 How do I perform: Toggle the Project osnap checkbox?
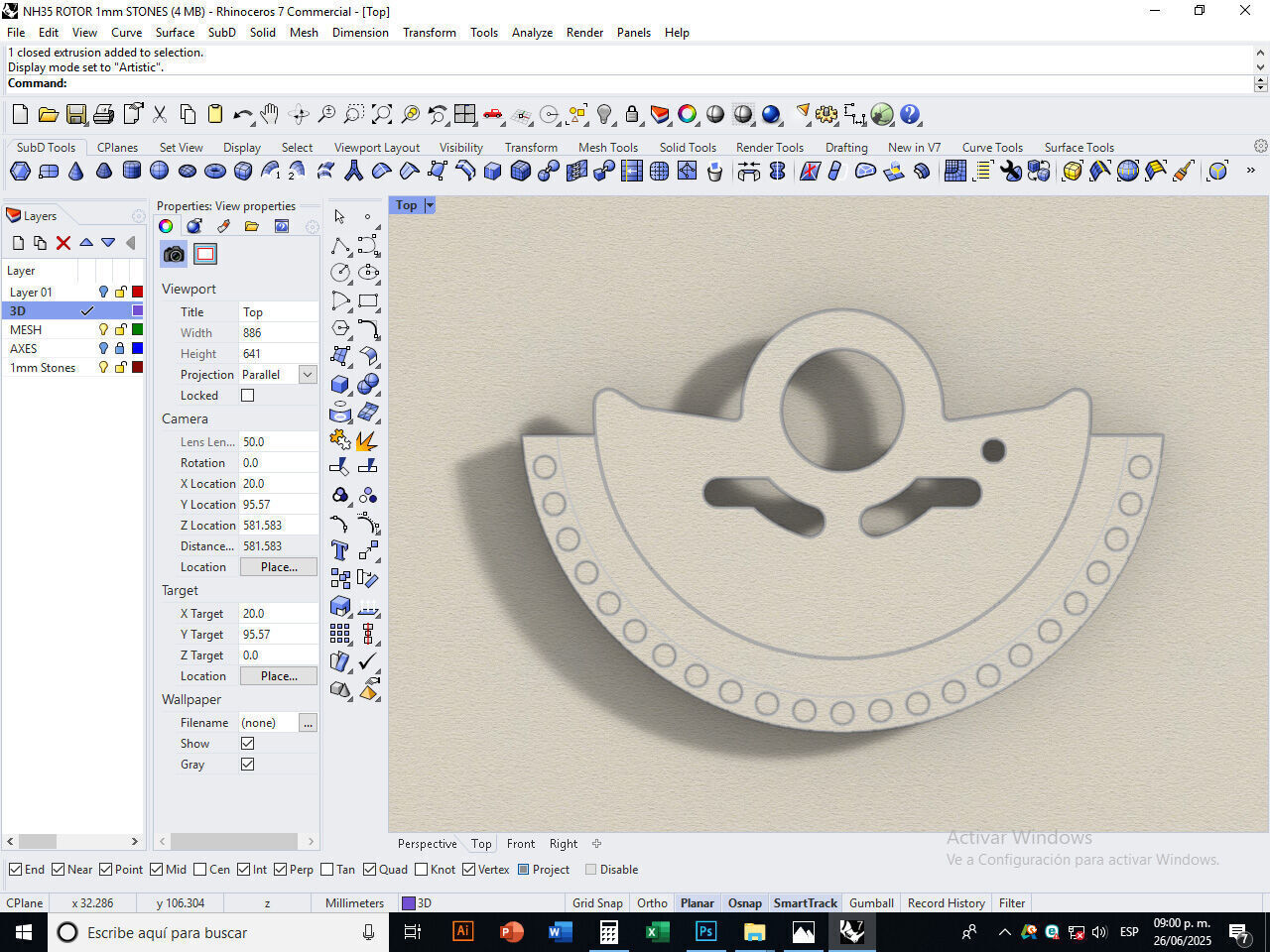pyautogui.click(x=524, y=870)
